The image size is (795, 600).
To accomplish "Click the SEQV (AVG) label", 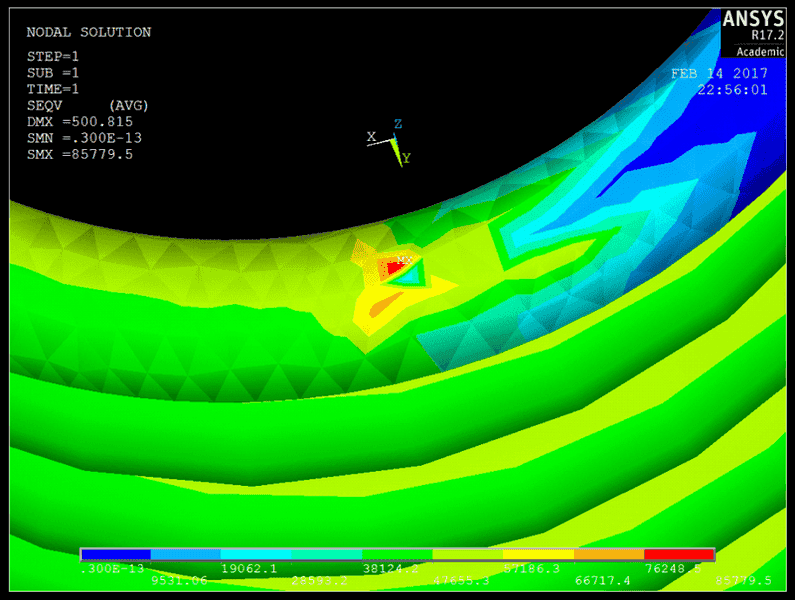I will coord(87,105).
